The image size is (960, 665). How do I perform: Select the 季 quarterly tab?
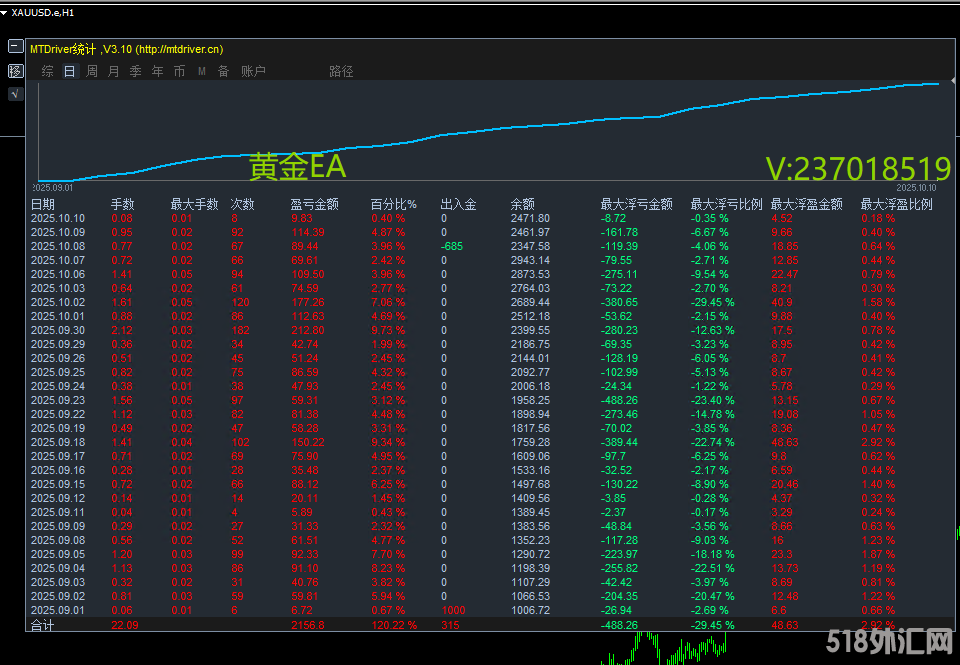135,71
